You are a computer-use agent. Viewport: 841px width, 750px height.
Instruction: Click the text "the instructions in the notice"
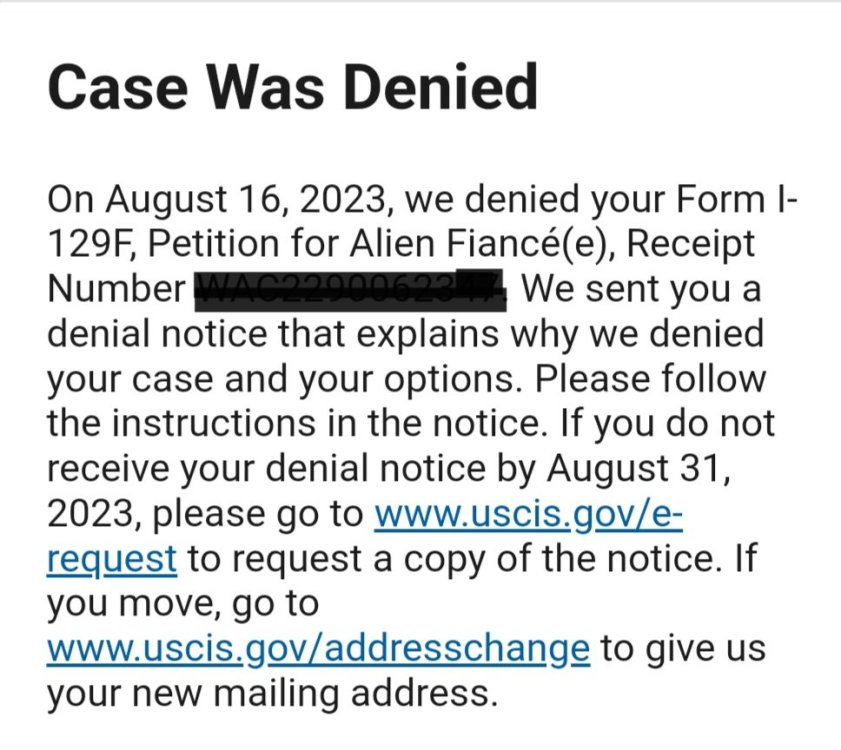(x=292, y=424)
